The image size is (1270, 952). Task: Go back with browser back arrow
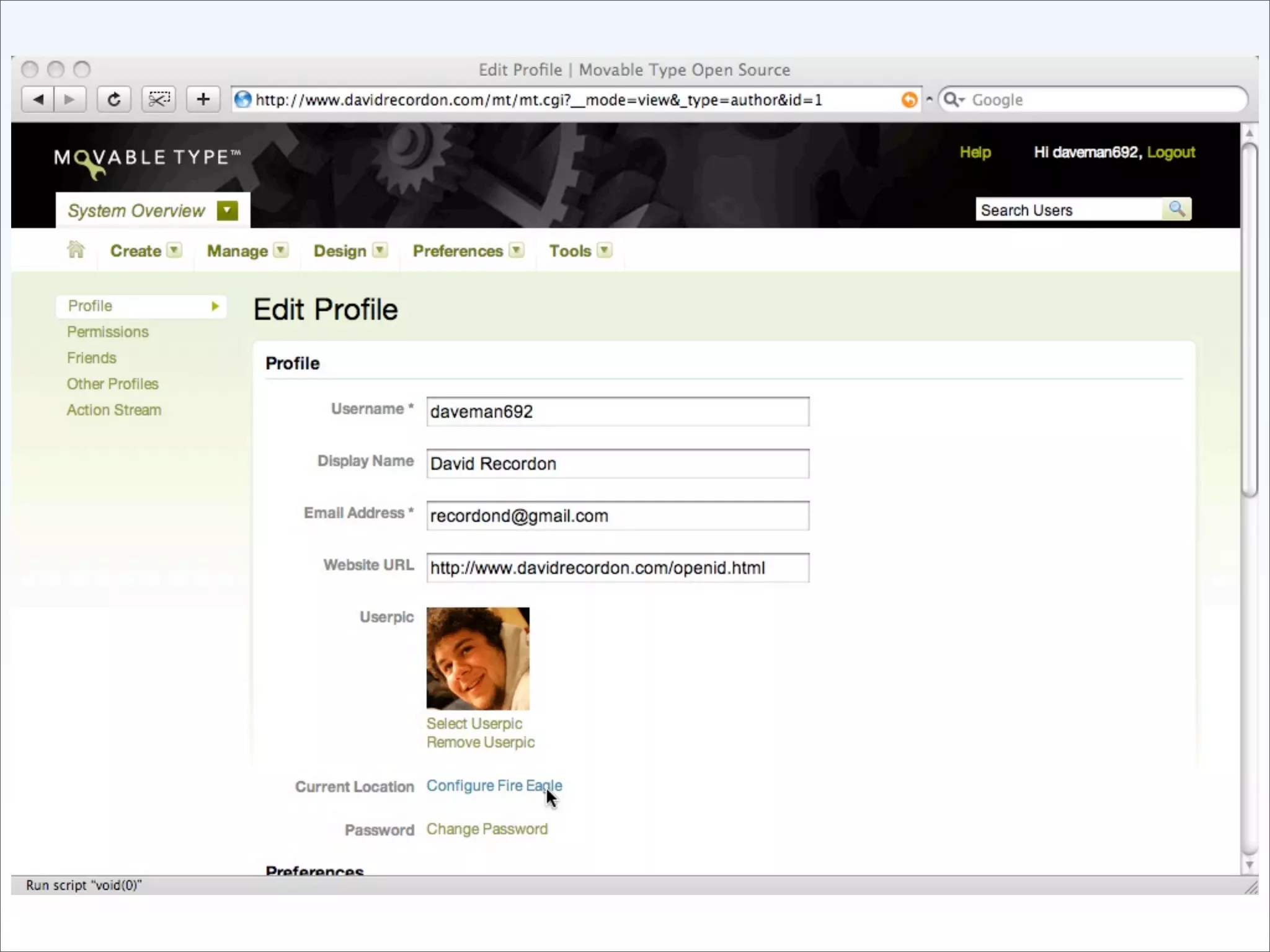click(38, 99)
